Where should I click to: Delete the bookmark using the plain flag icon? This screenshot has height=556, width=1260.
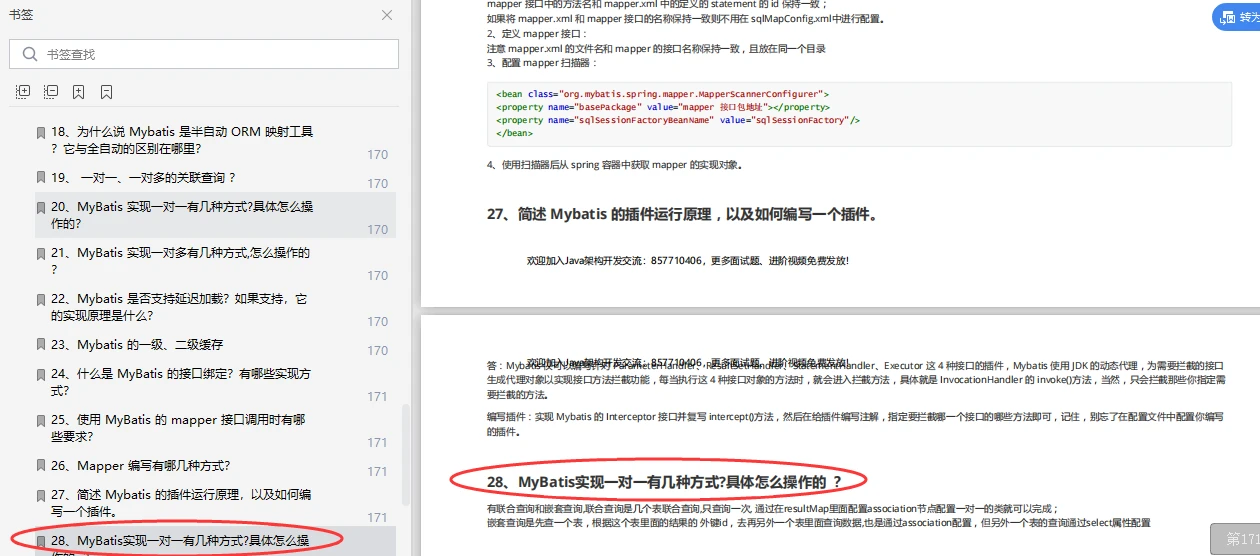click(x=106, y=92)
